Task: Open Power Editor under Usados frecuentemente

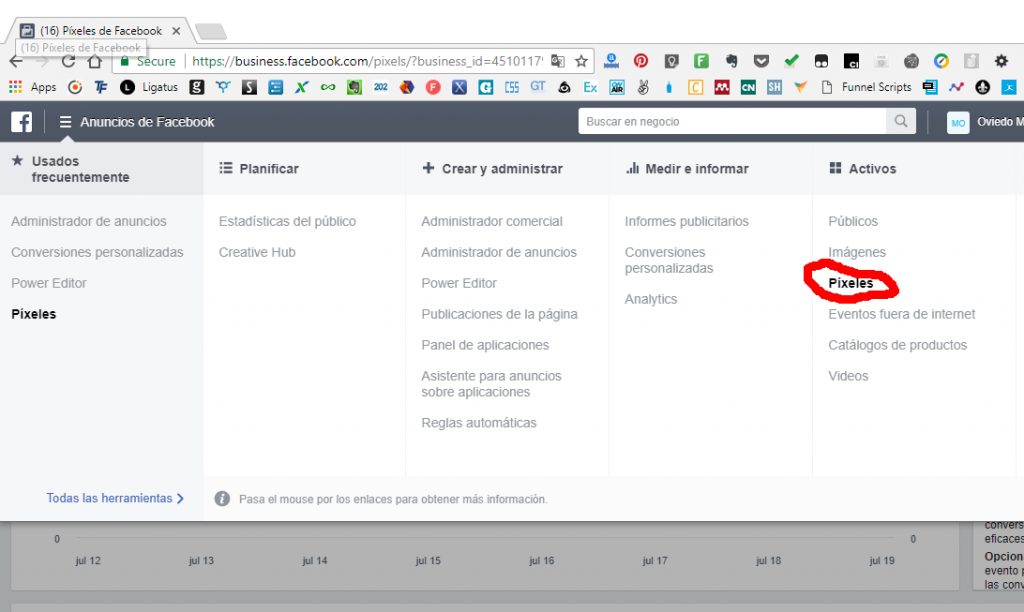Action: pos(49,283)
